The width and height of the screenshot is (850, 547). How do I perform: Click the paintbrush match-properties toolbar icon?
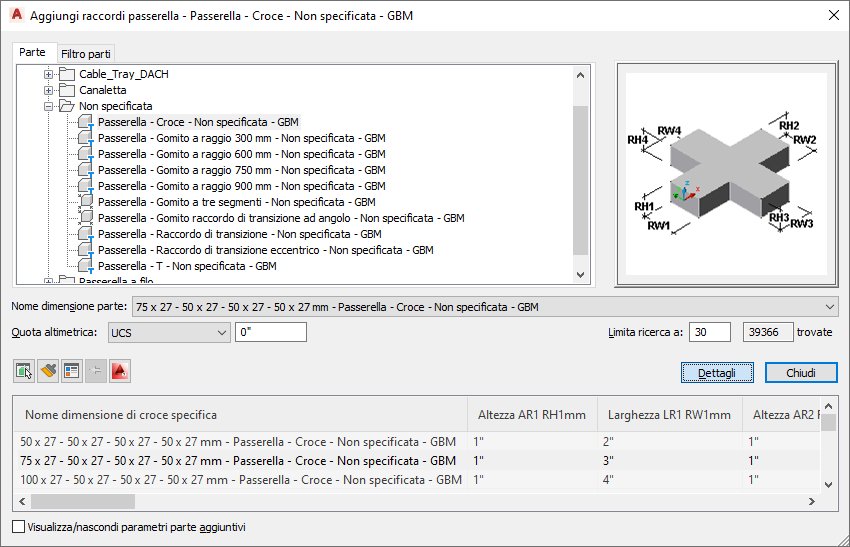pos(48,371)
